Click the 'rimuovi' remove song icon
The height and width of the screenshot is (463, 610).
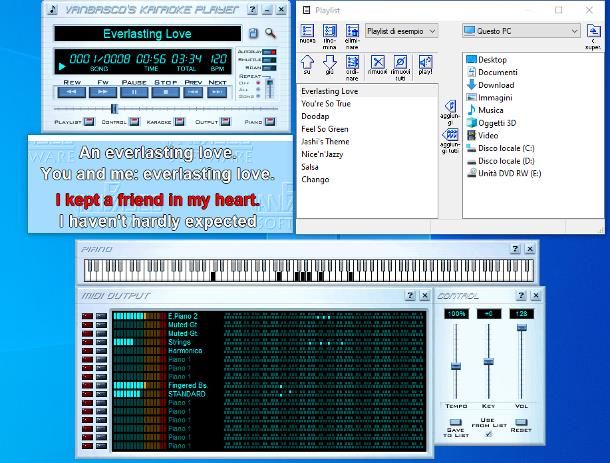pos(377,65)
